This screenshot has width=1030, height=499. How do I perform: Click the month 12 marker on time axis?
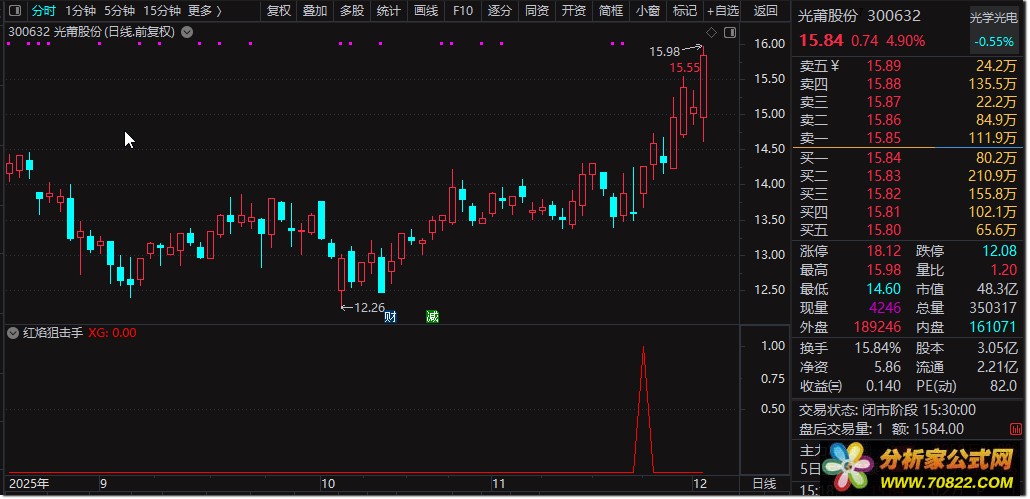pyautogui.click(x=700, y=485)
